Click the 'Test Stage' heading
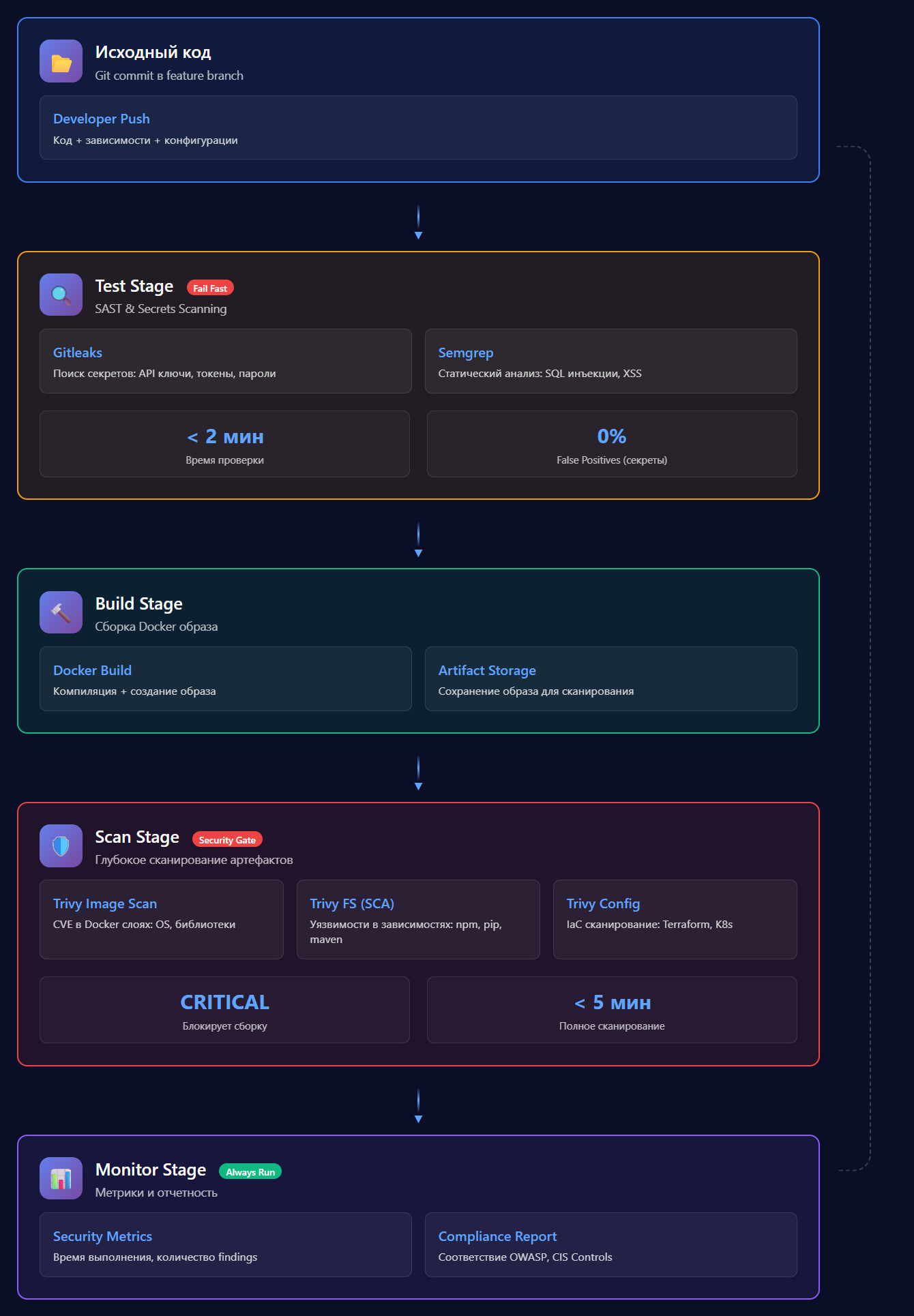 click(134, 286)
